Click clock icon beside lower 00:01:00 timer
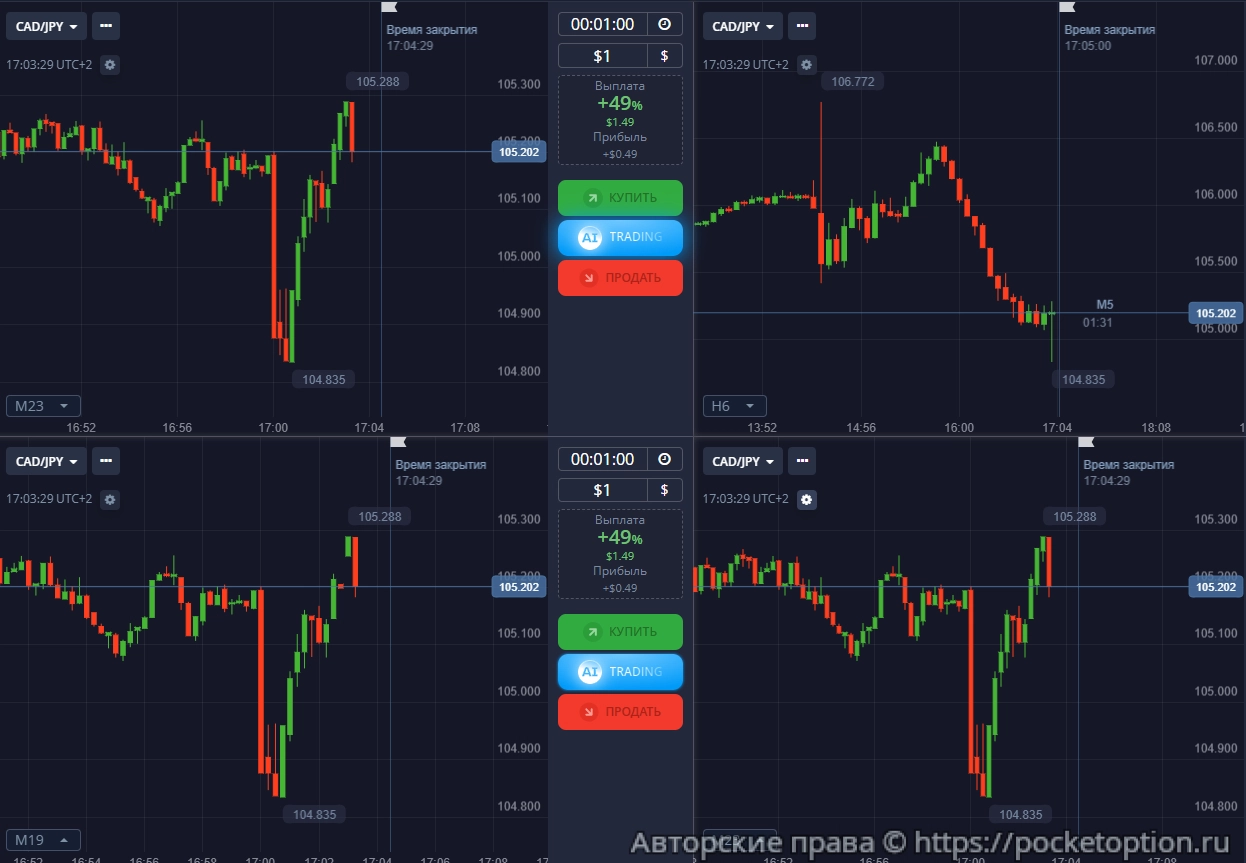 tap(665, 459)
